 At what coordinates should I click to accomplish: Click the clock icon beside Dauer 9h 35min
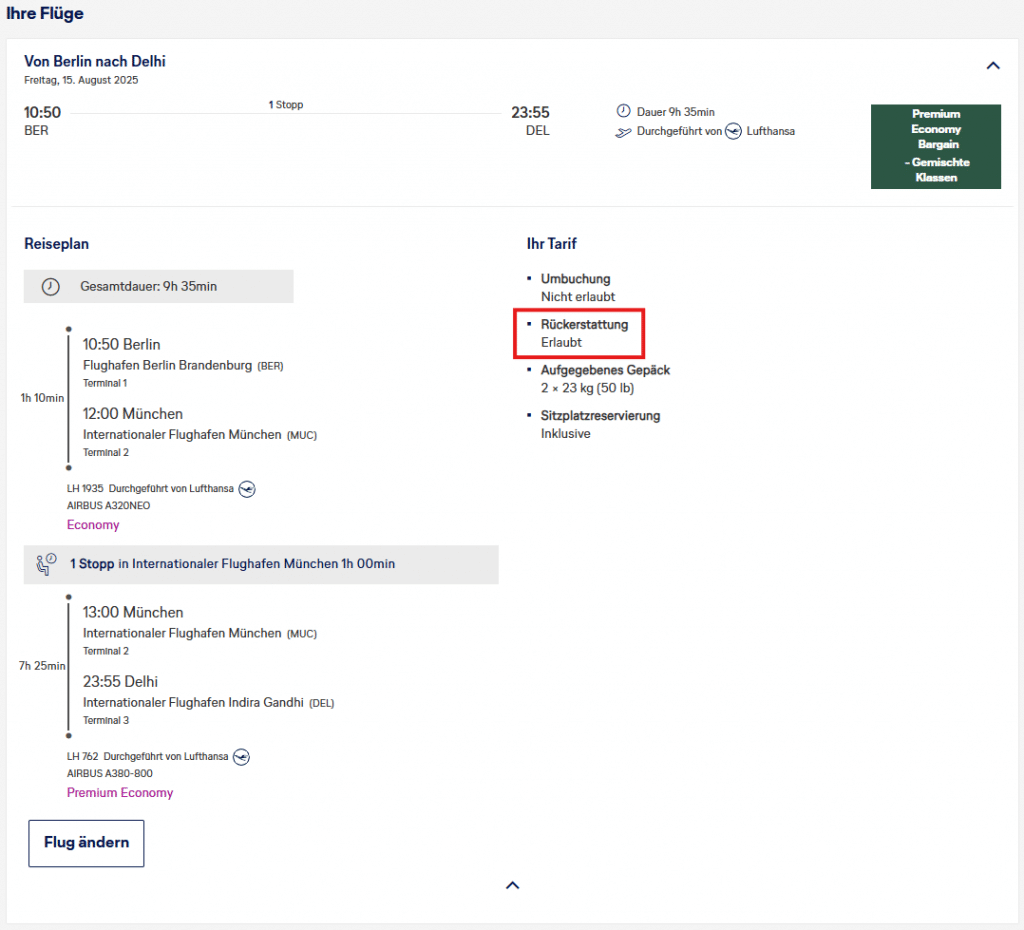pyautogui.click(x=624, y=111)
